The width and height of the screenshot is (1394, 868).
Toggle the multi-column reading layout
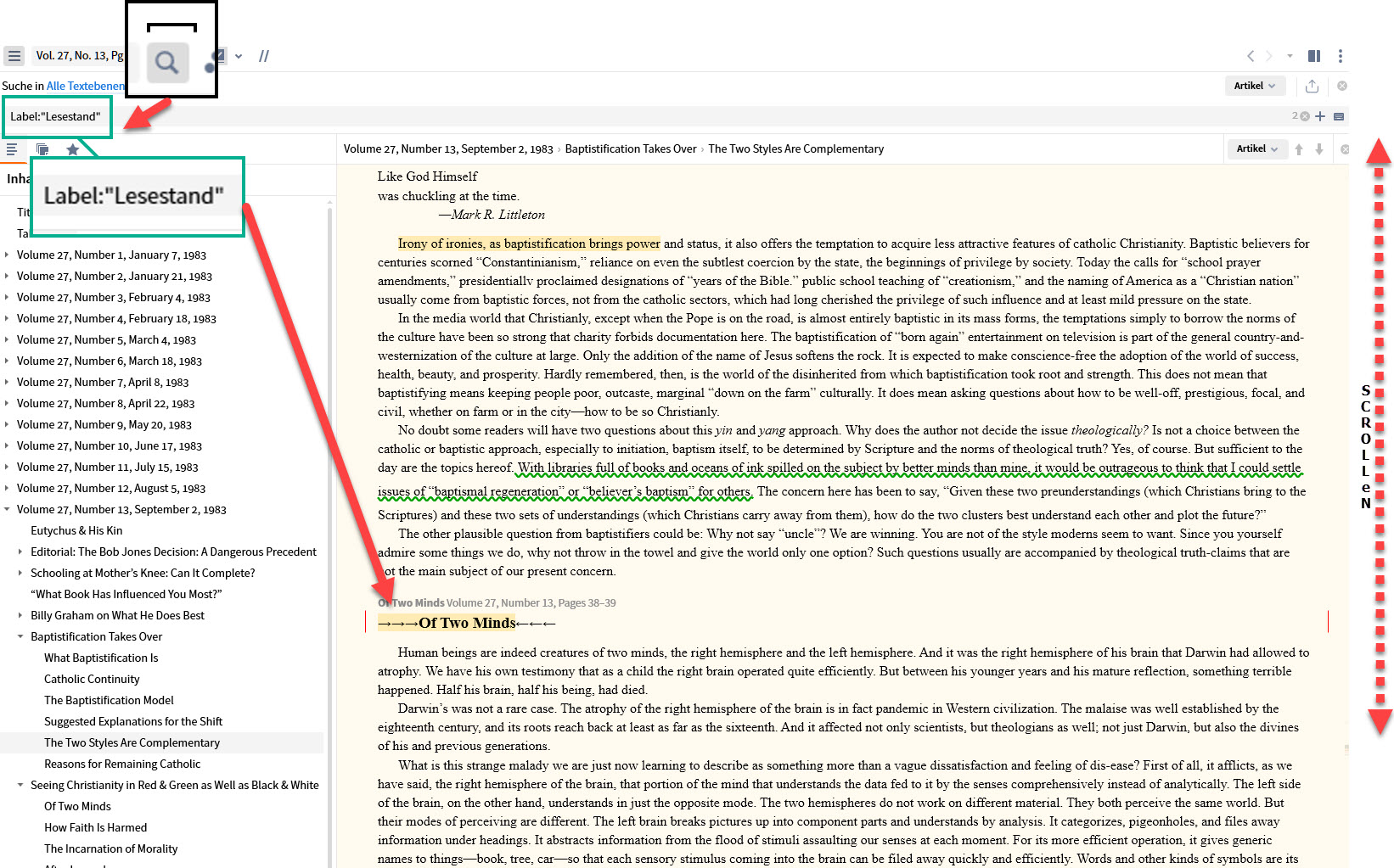click(x=1314, y=56)
